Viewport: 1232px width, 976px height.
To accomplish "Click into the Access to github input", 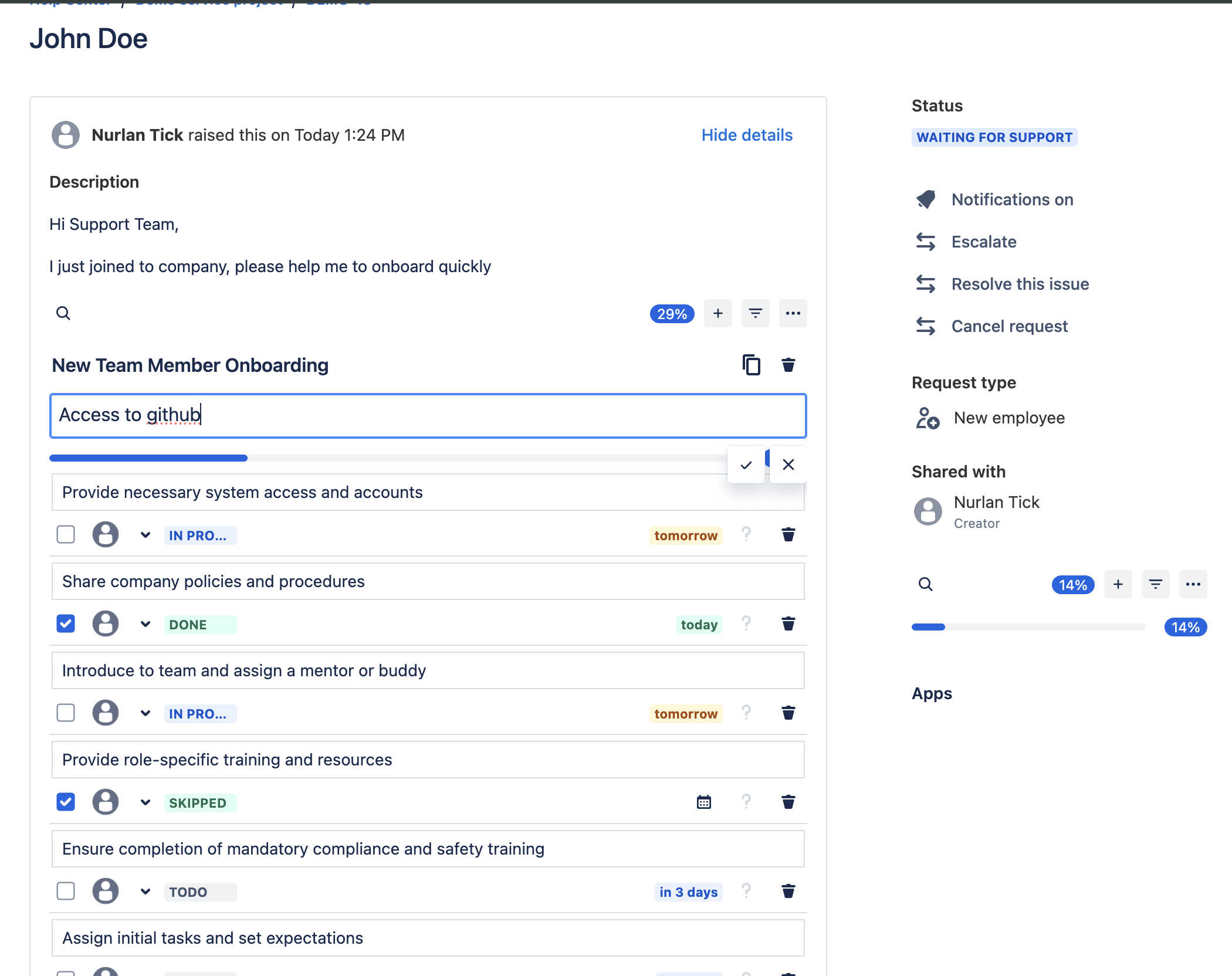I will [x=428, y=416].
